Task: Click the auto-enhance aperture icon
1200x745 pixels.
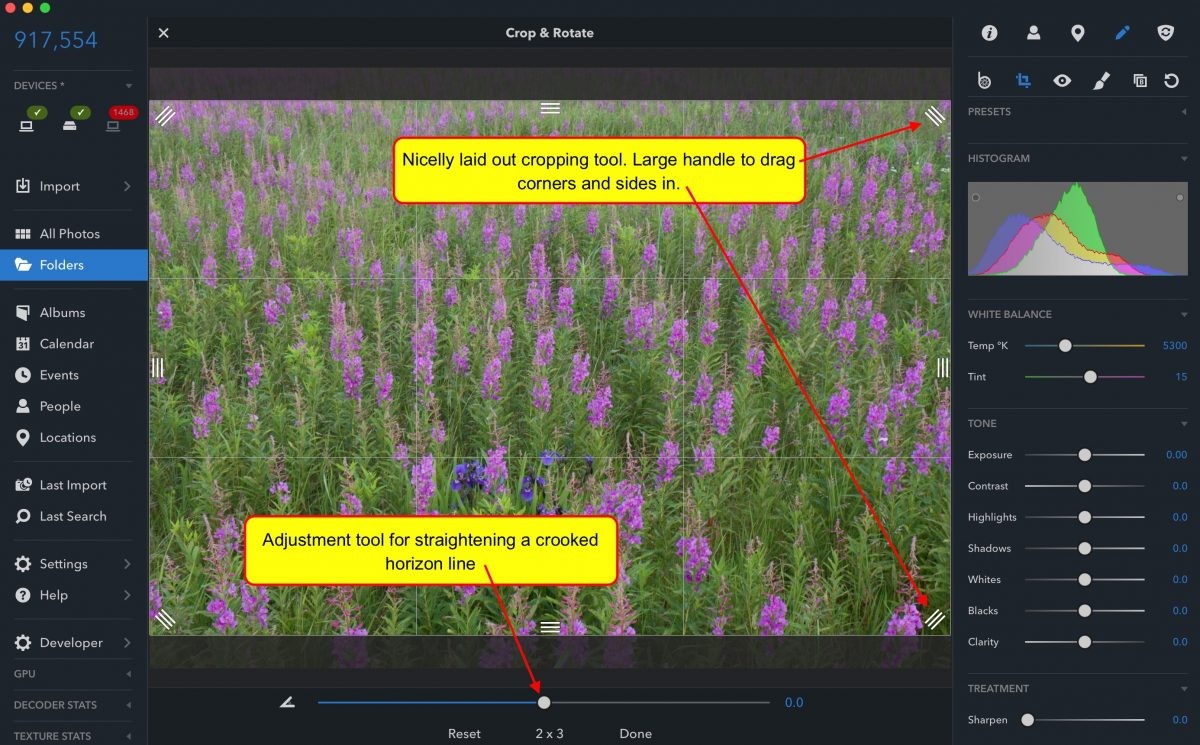Action: click(984, 81)
